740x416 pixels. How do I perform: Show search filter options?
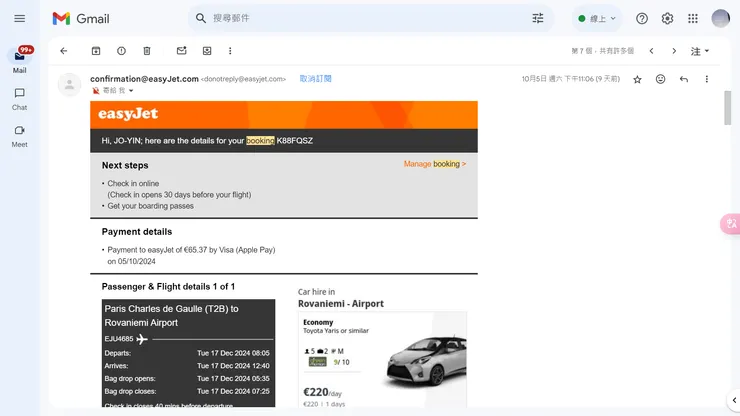[538, 18]
